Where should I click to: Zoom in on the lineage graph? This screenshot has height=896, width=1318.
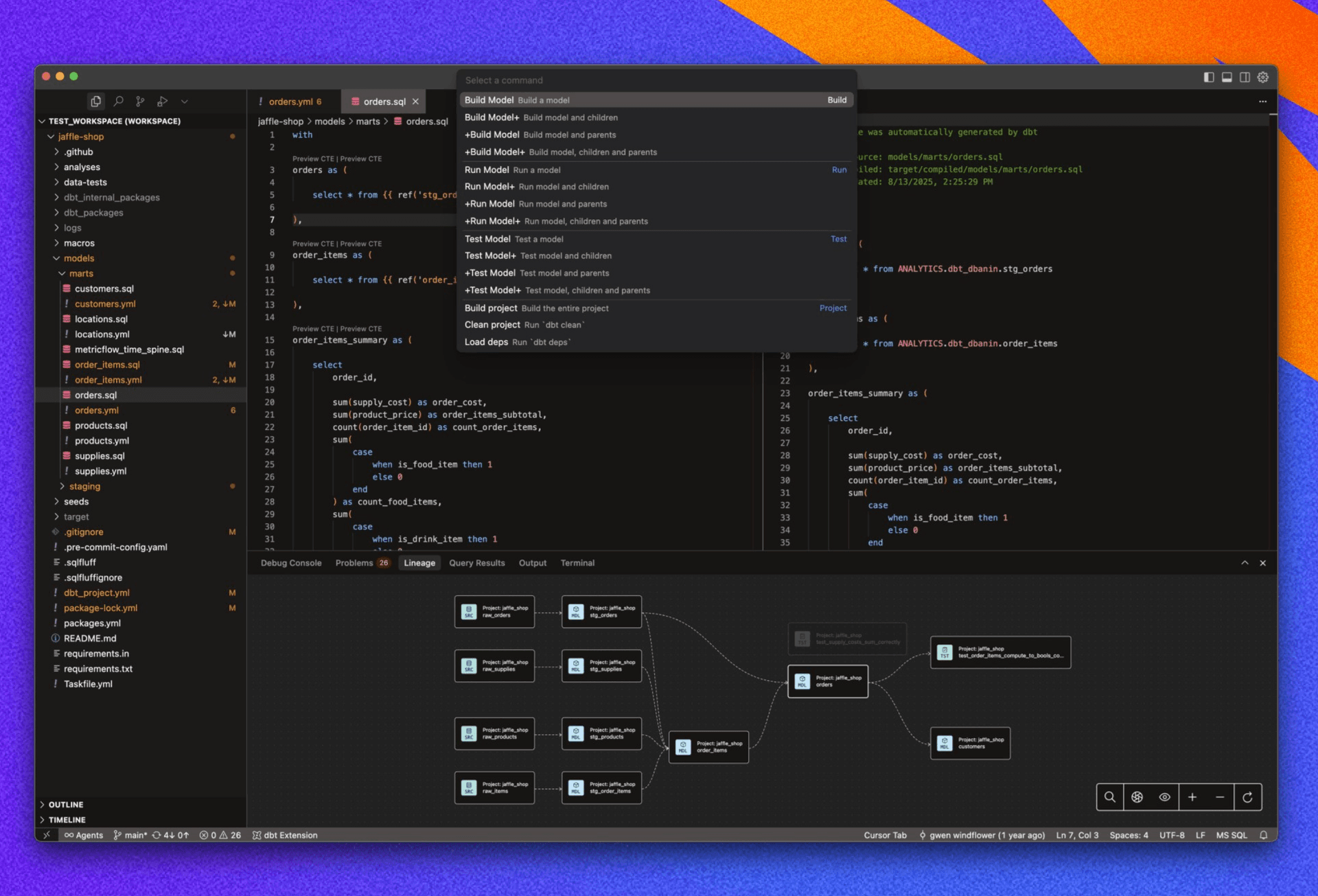(x=1192, y=796)
